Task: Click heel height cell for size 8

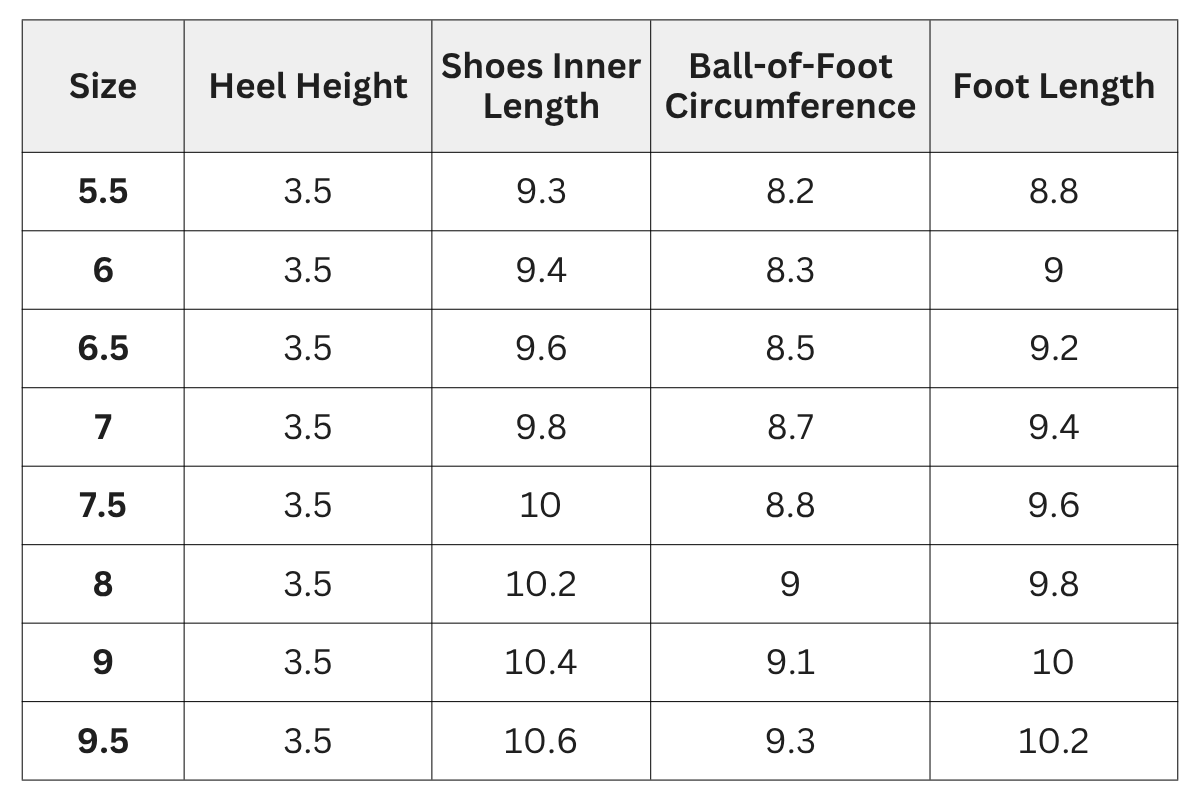Action: tap(308, 584)
